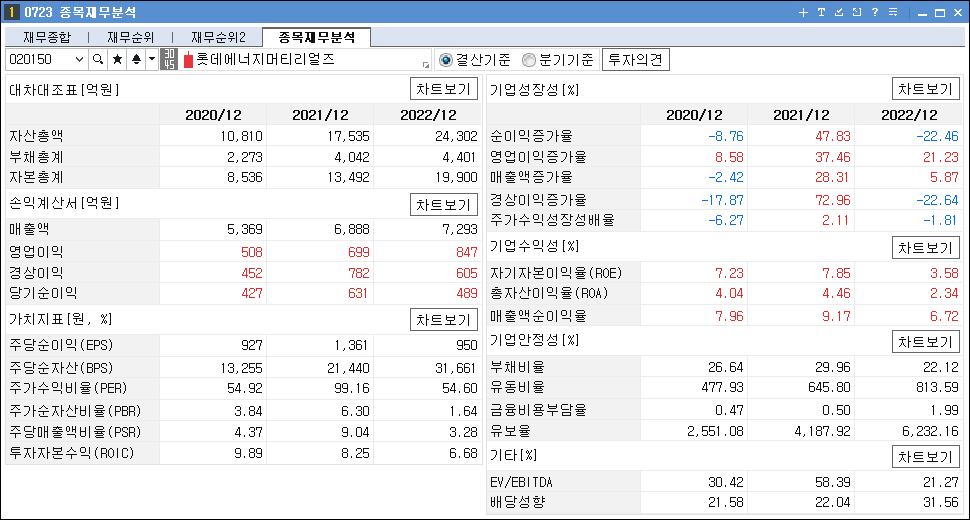
Task: Click the T font icon in title bar
Action: pos(821,12)
